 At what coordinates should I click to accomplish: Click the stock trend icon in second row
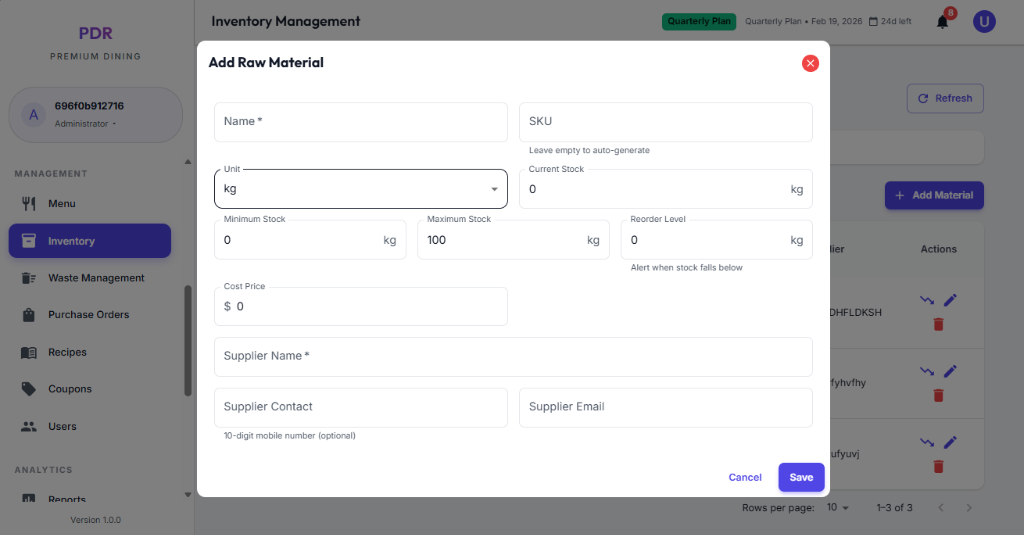(927, 371)
